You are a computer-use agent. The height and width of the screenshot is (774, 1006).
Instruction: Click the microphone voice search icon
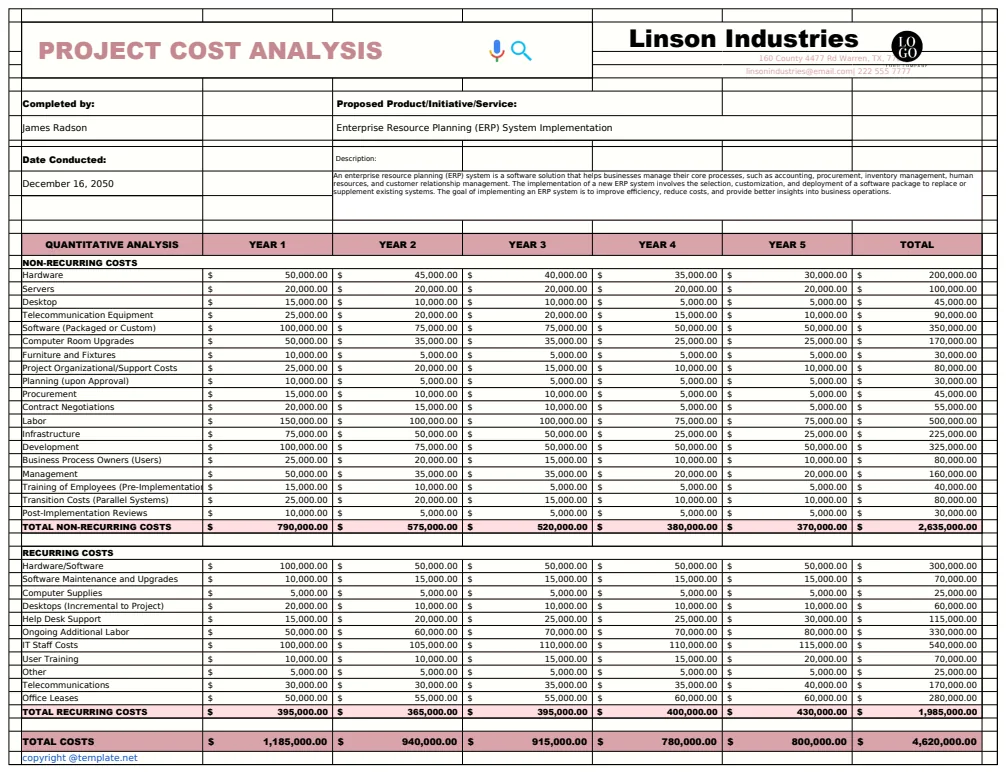click(x=497, y=51)
